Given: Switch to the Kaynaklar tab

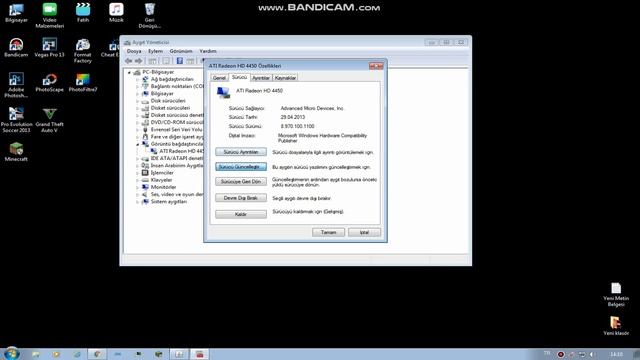Looking at the screenshot, I should (285, 78).
